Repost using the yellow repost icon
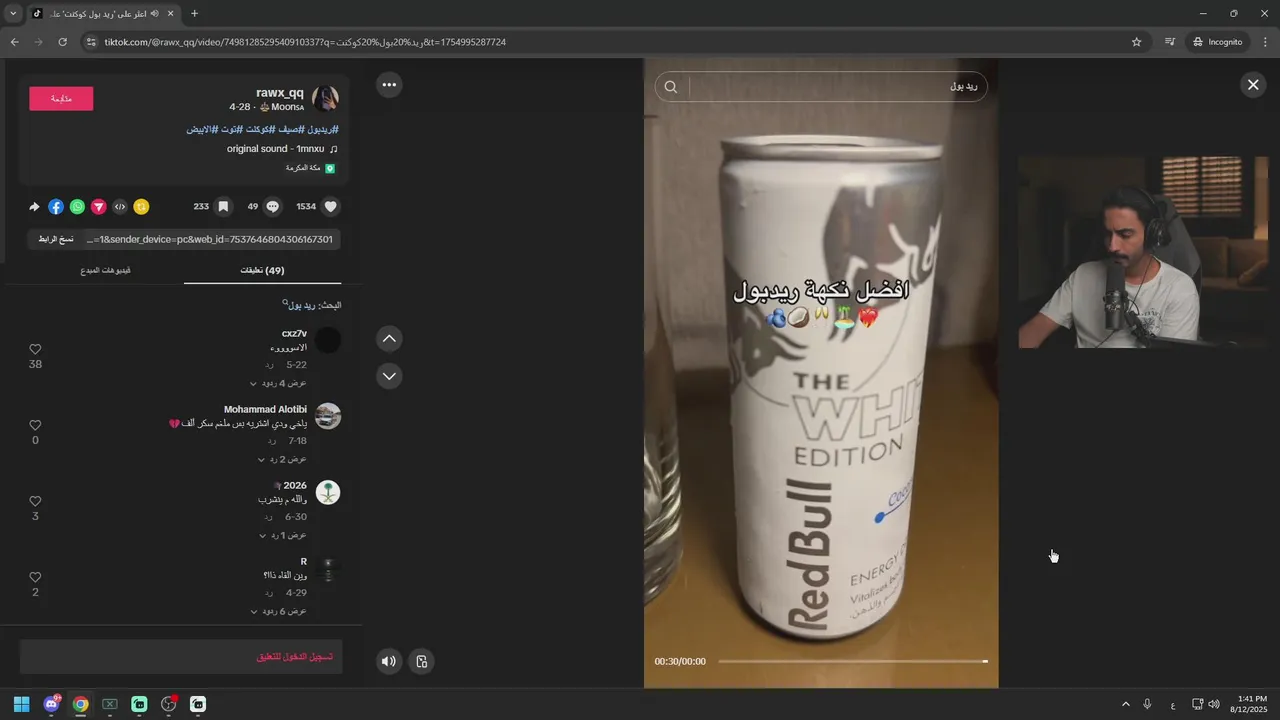Image resolution: width=1280 pixels, height=720 pixels. 141,207
